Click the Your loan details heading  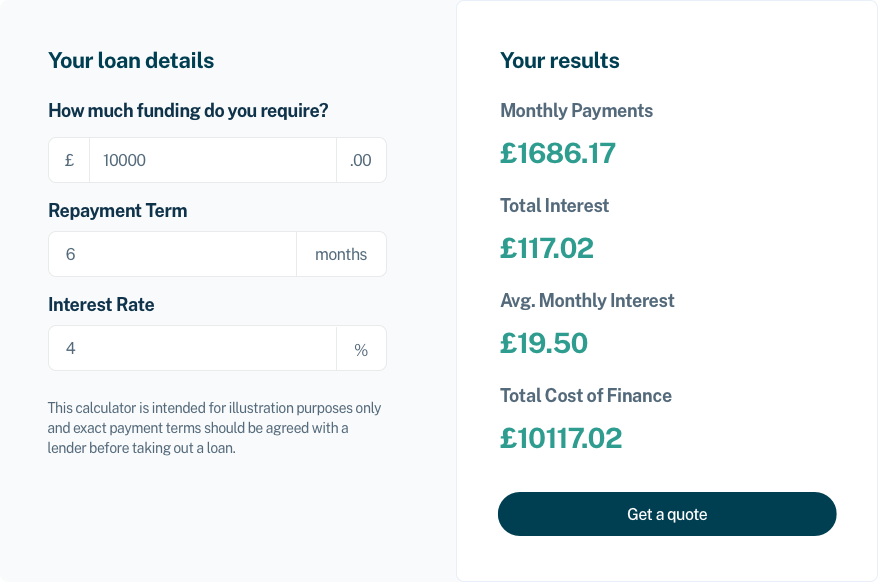pos(131,60)
